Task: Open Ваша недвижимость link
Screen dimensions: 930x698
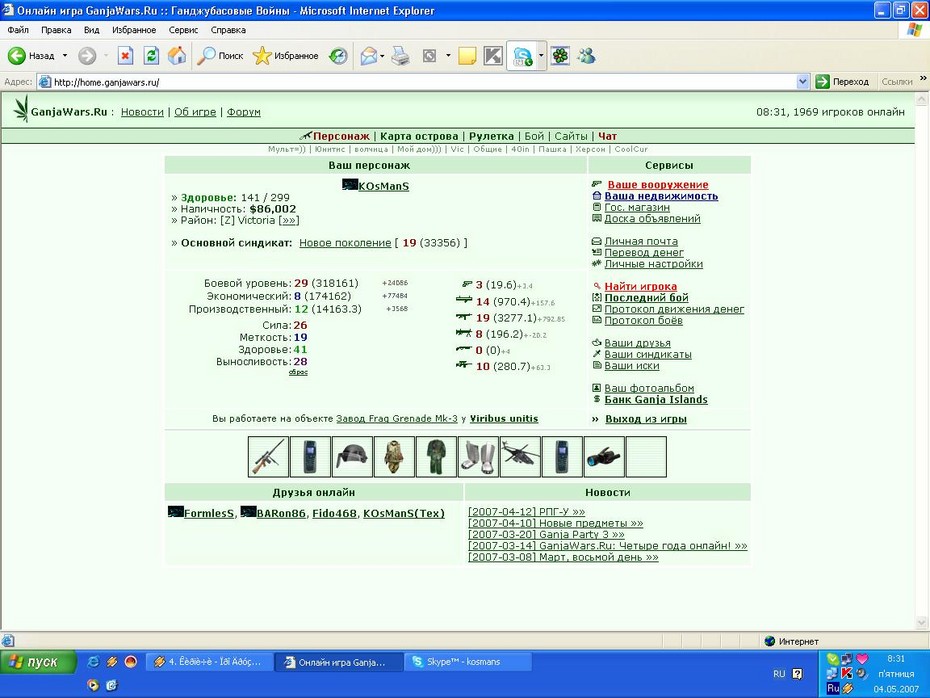Action: pos(661,196)
